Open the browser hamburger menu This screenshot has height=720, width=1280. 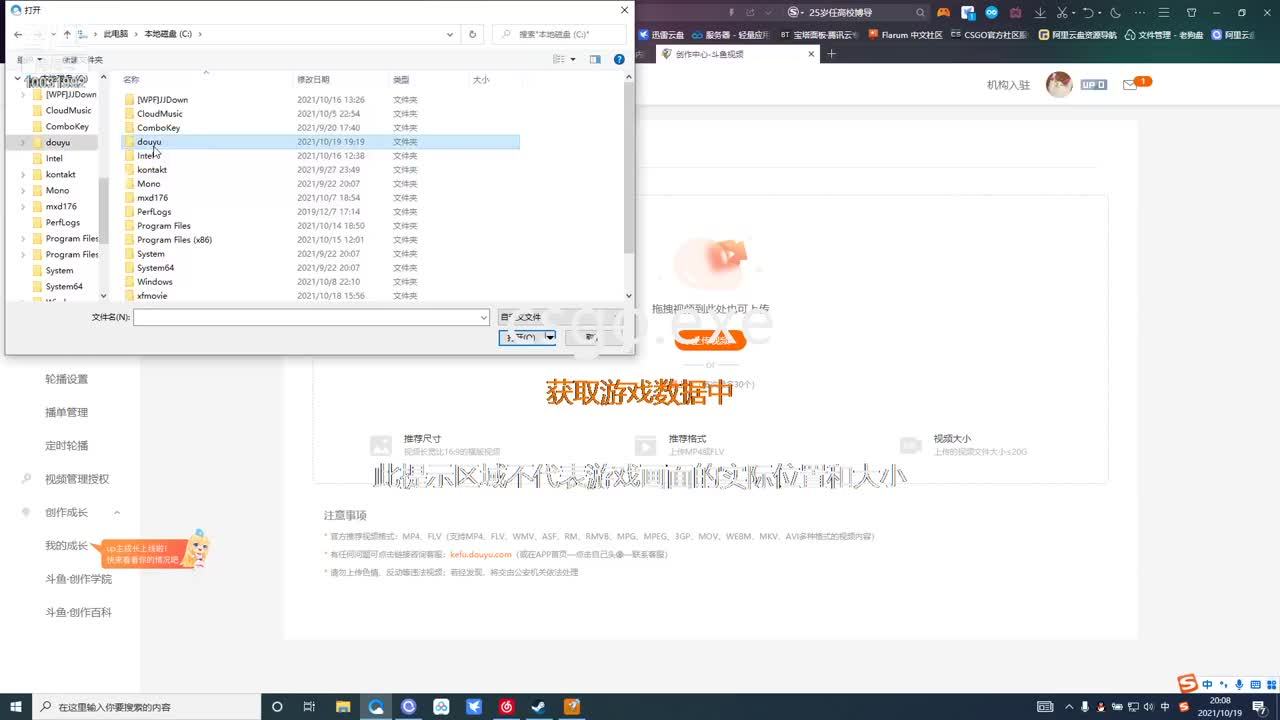point(1163,13)
